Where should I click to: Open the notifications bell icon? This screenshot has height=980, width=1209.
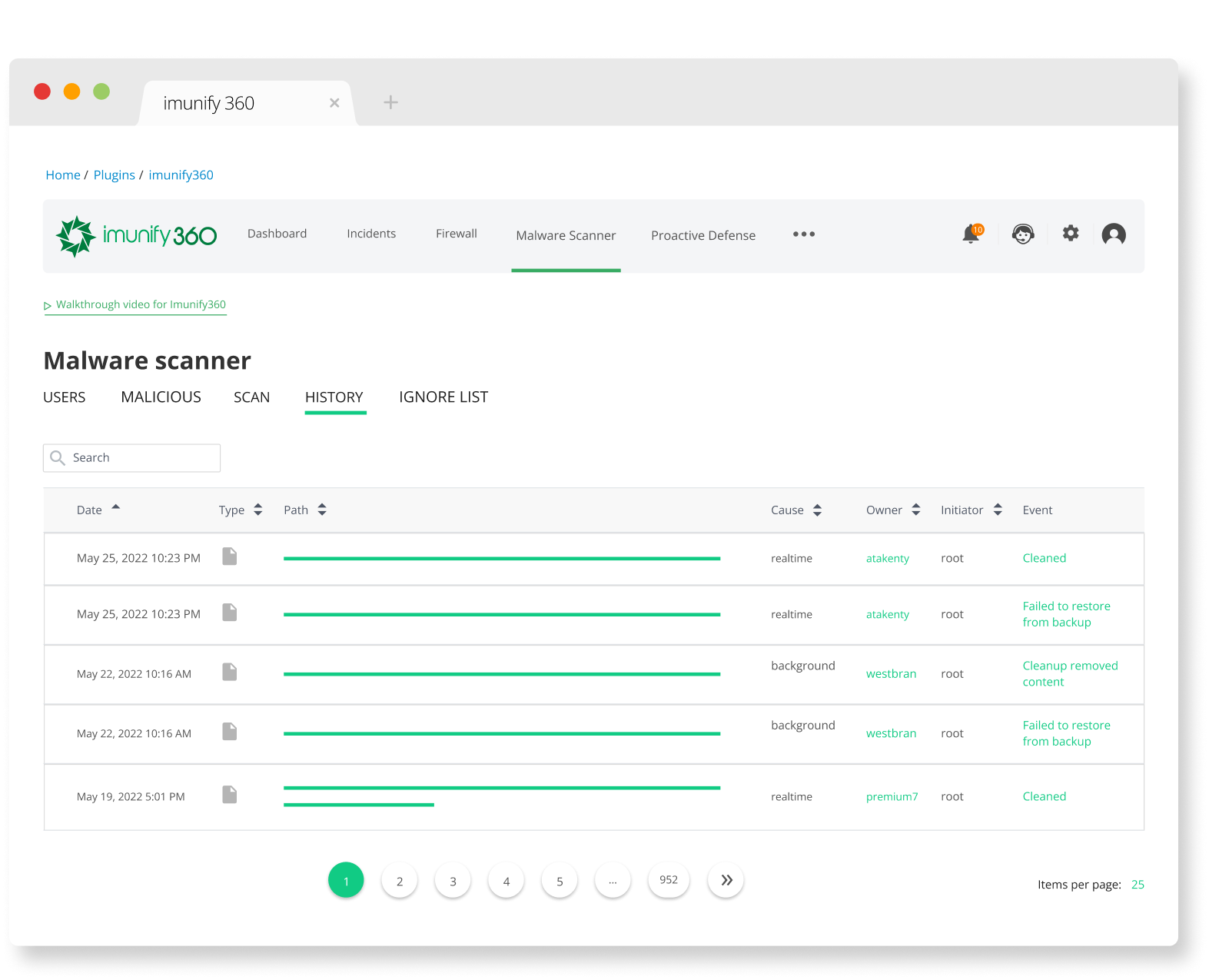pos(972,234)
